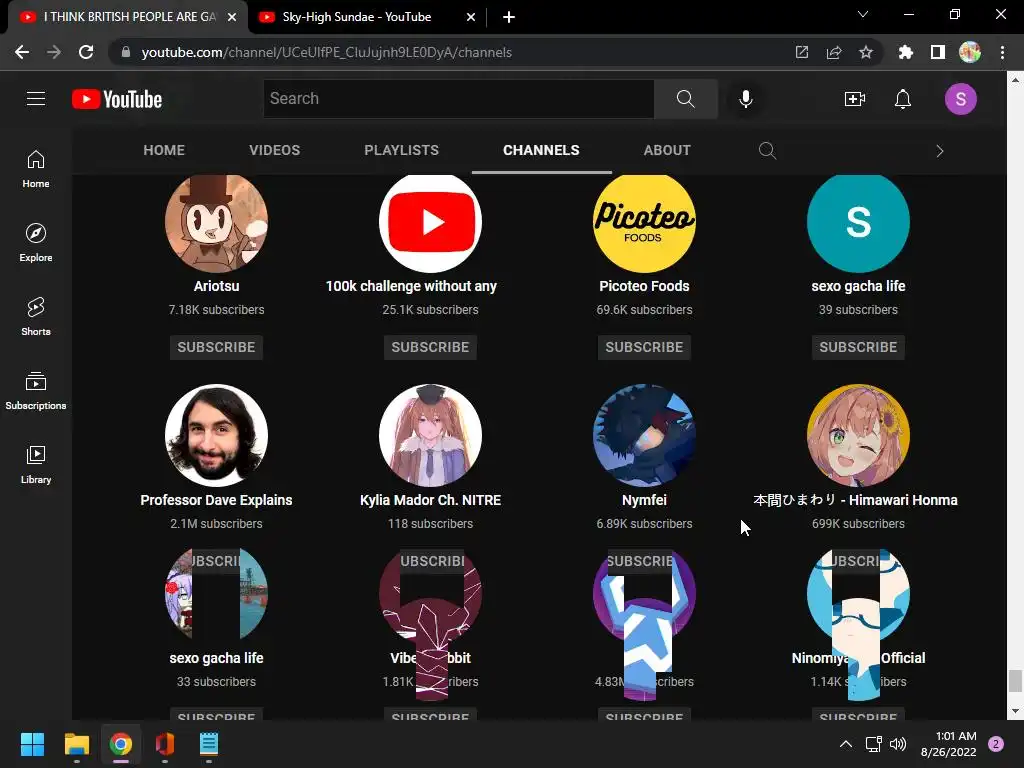Click the search magnifier button
This screenshot has height=768, width=1024.
(686, 99)
